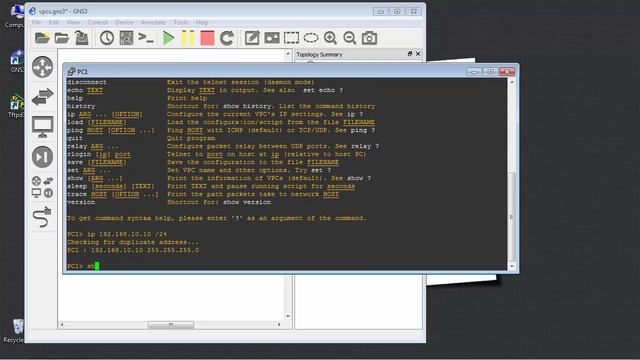Browse routers in the device sidebar
The image size is (640, 360).
pyautogui.click(x=42, y=67)
